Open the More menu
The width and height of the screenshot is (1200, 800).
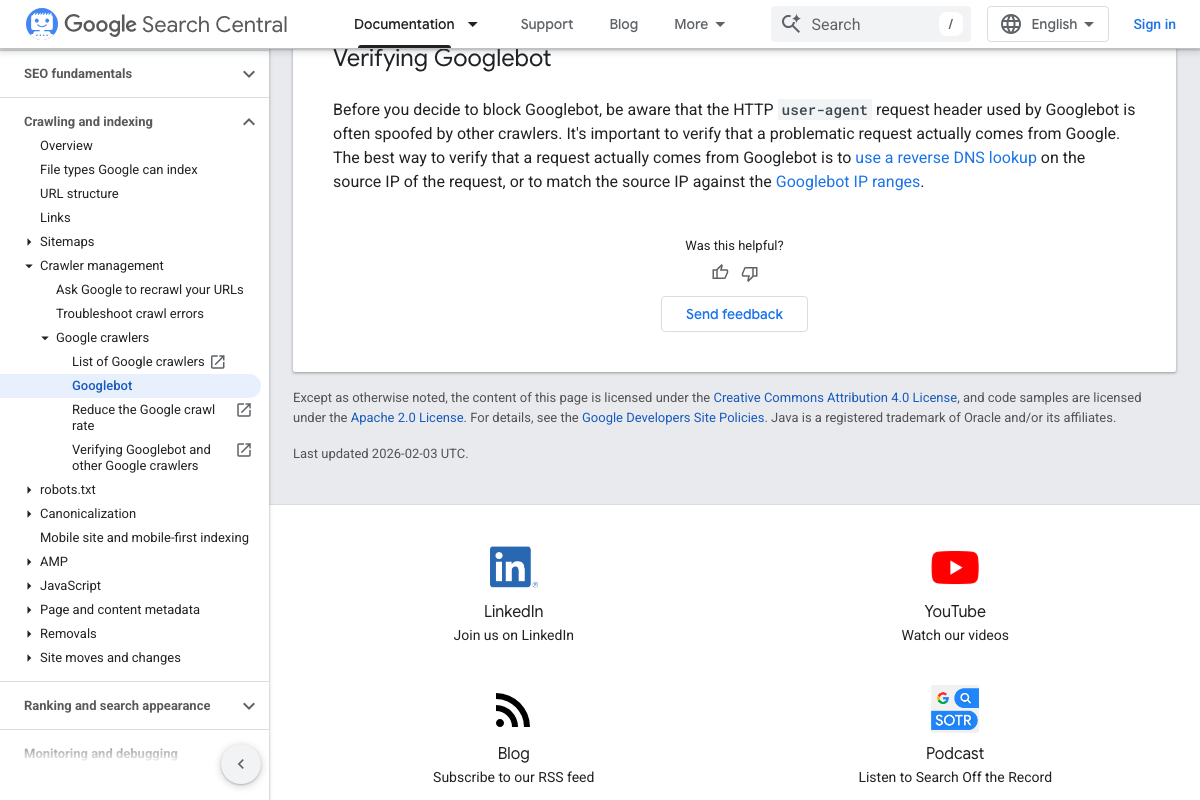[700, 24]
